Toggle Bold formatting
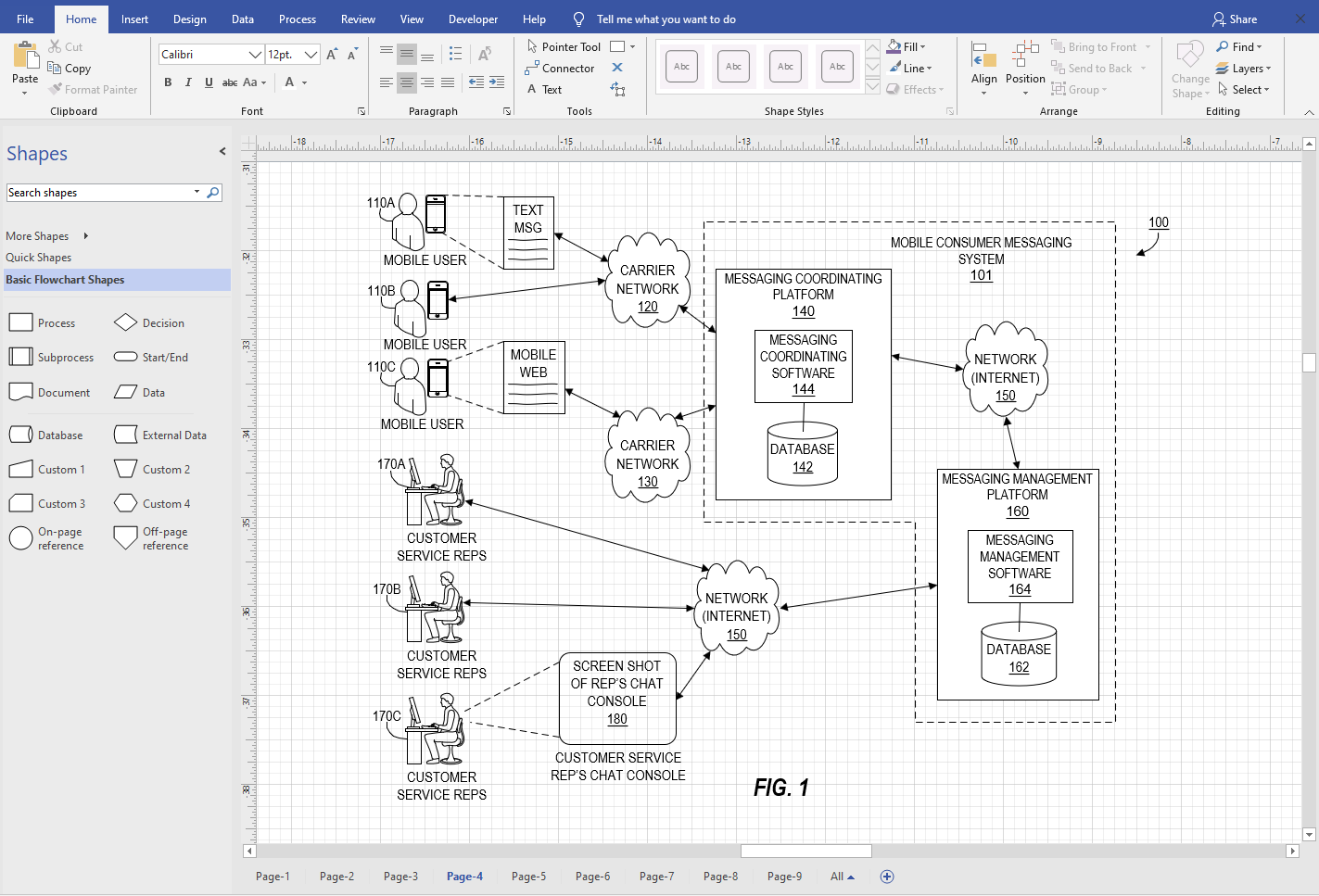Screen dimensions: 1319x896 tap(168, 82)
